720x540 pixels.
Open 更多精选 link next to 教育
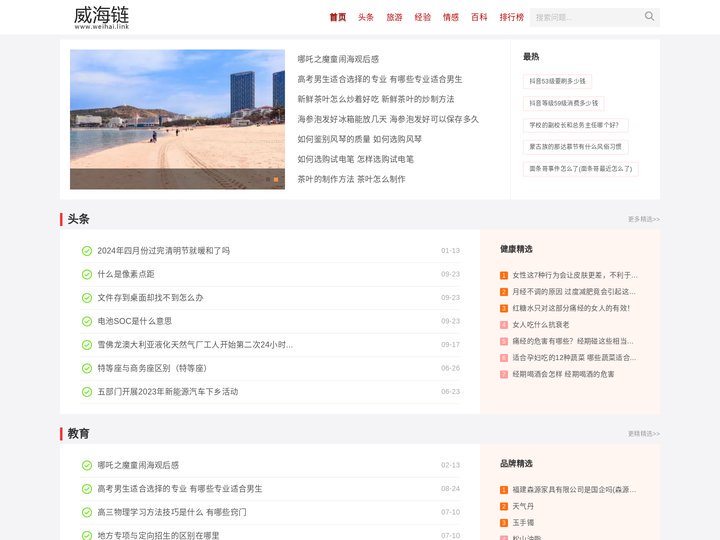click(644, 434)
